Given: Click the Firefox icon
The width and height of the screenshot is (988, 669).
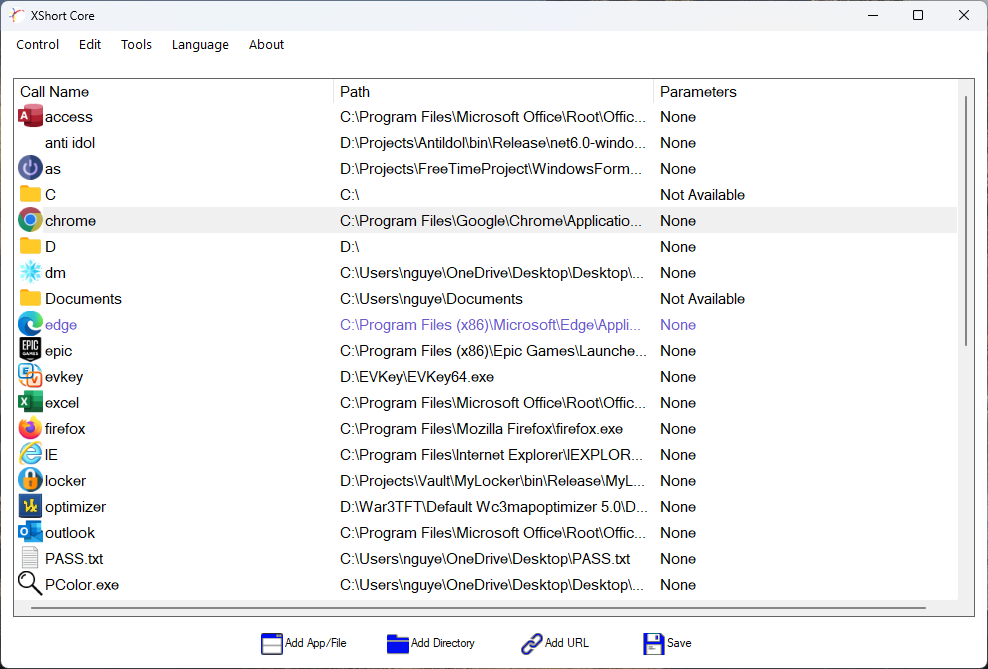Looking at the screenshot, I should (x=30, y=428).
